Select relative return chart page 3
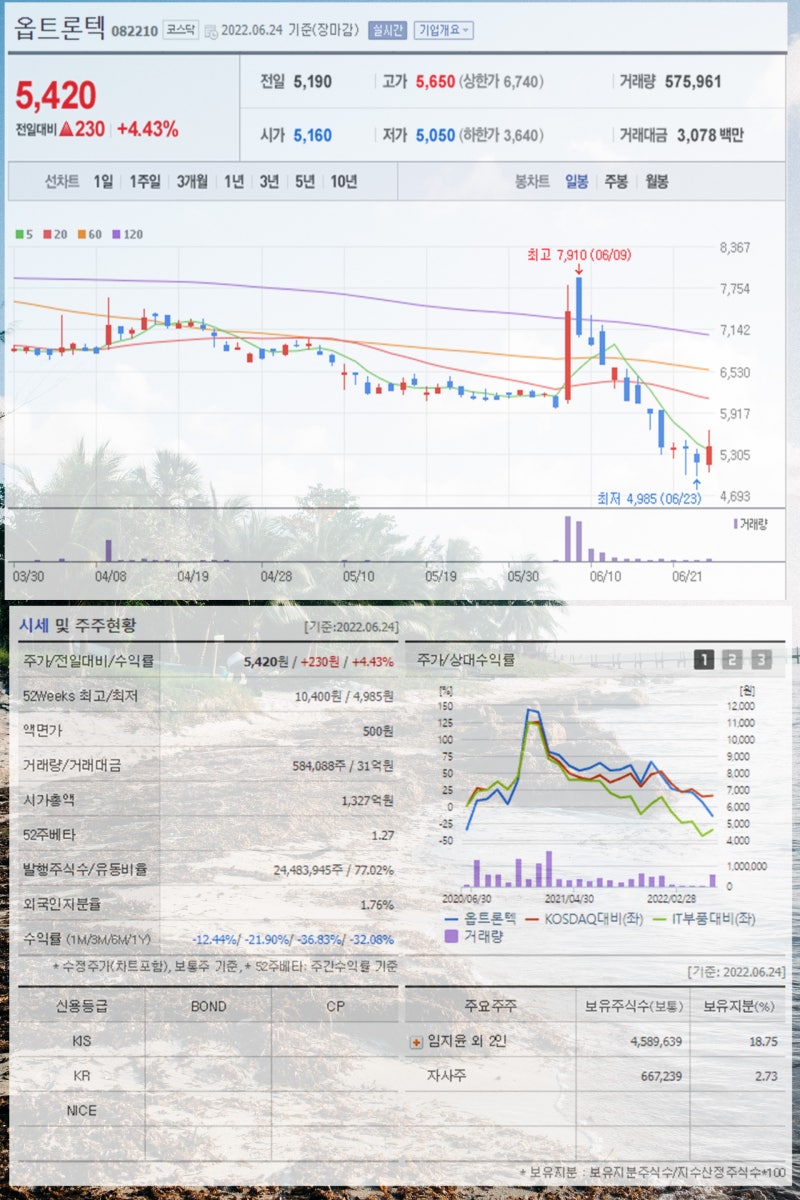800x1200 pixels. point(762,659)
